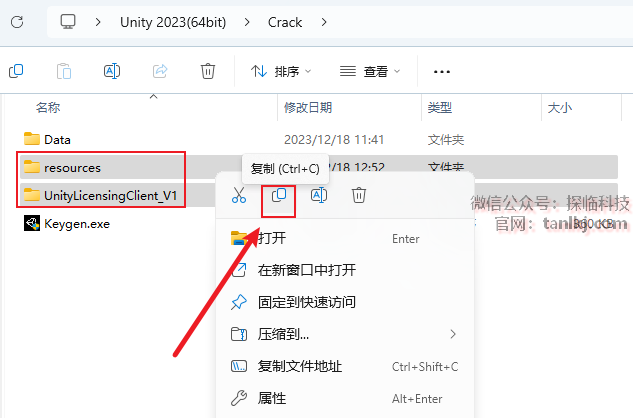Click the rename icon in top toolbar
Image resolution: width=633 pixels, height=418 pixels.
[x=112, y=71]
